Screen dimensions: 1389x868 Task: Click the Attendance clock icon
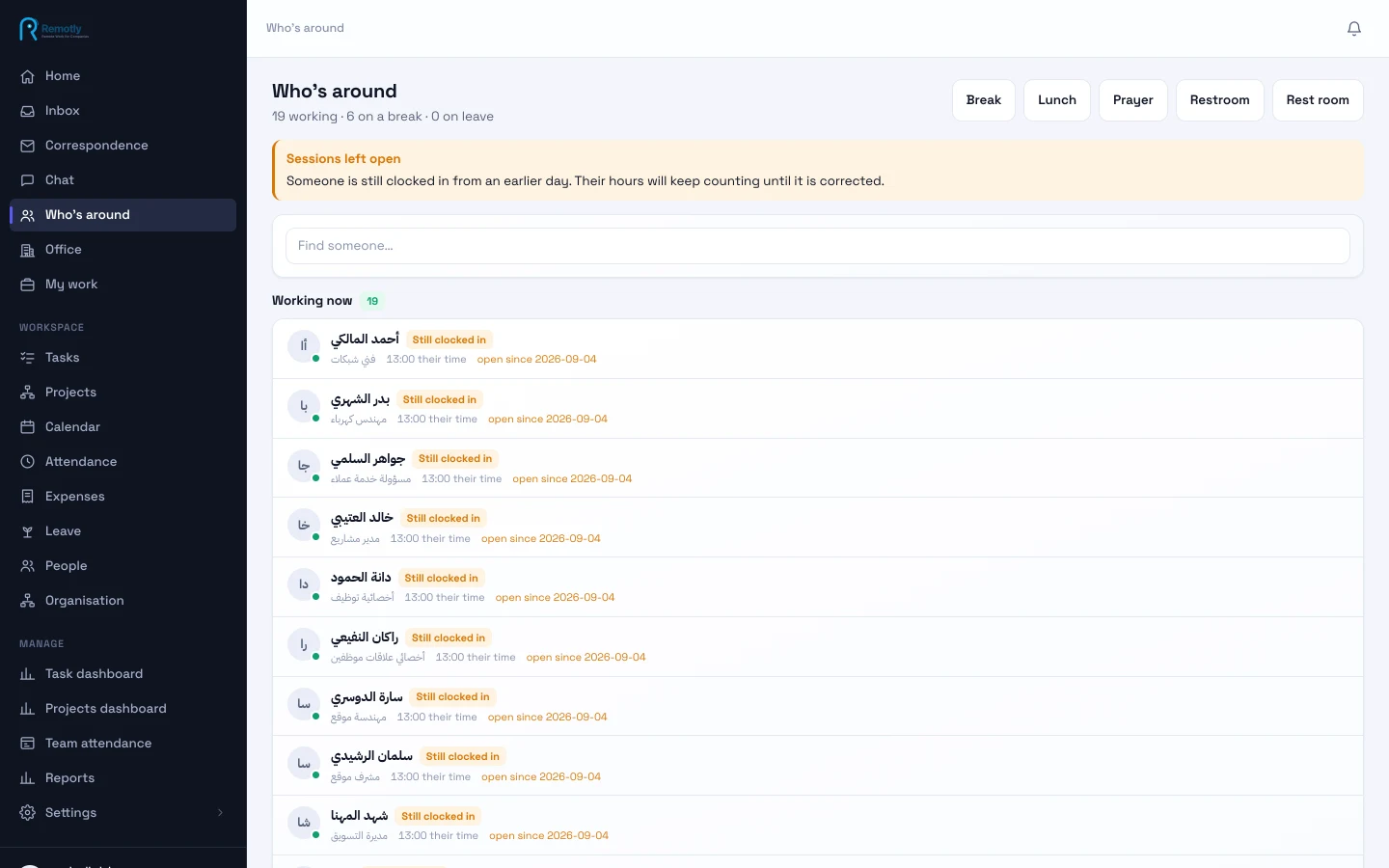28,462
